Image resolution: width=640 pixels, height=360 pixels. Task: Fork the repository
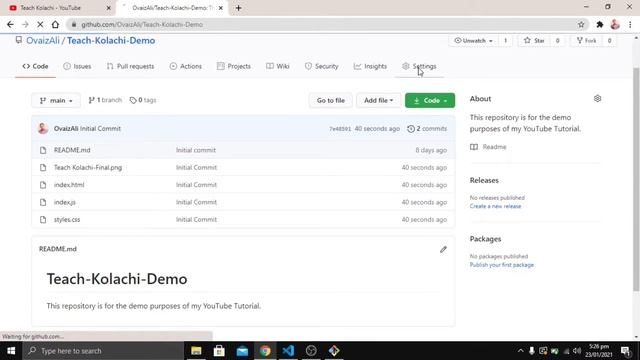587,40
